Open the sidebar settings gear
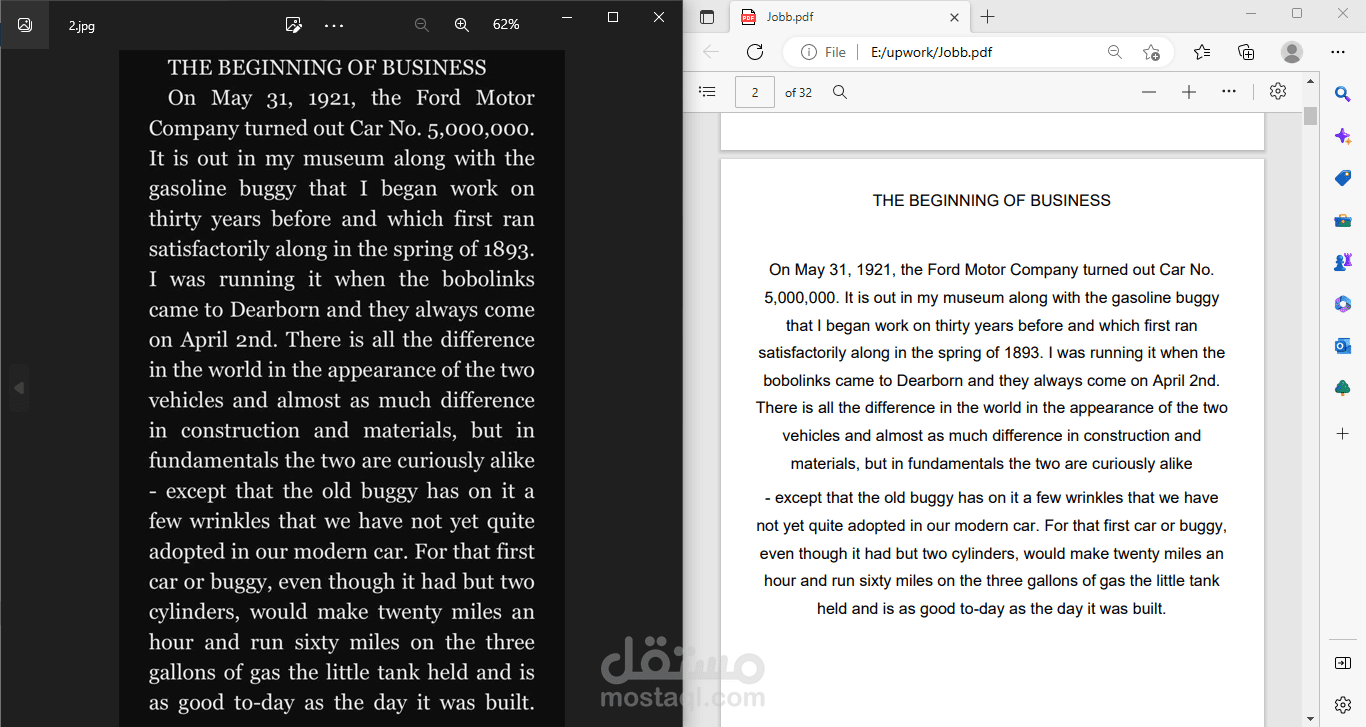 pyautogui.click(x=1343, y=705)
